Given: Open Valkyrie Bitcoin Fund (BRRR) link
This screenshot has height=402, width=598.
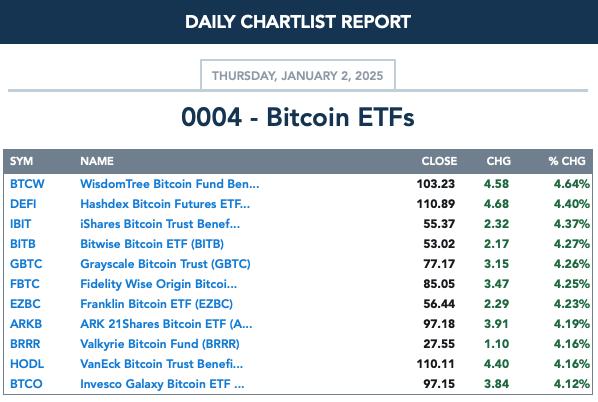Looking at the screenshot, I should (x=160, y=344).
